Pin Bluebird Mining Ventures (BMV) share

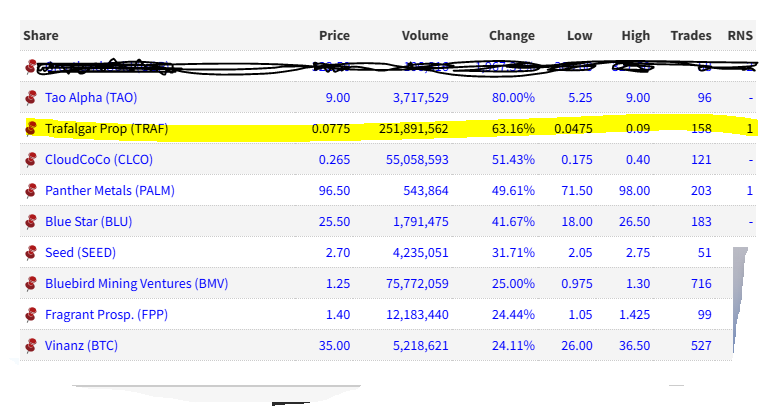(x=31, y=283)
